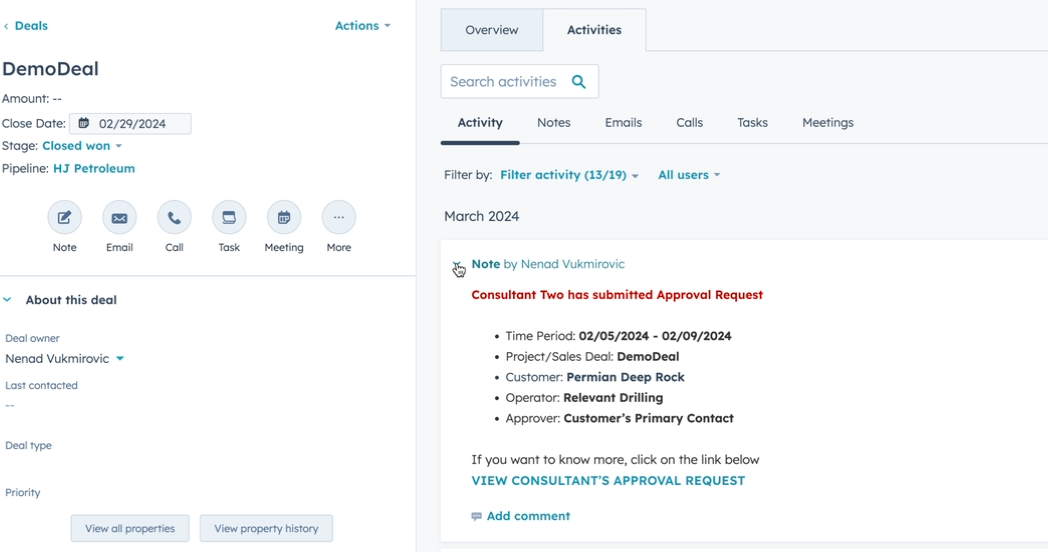Open the All users filter dropdown
This screenshot has height=552, width=1048.
(688, 175)
